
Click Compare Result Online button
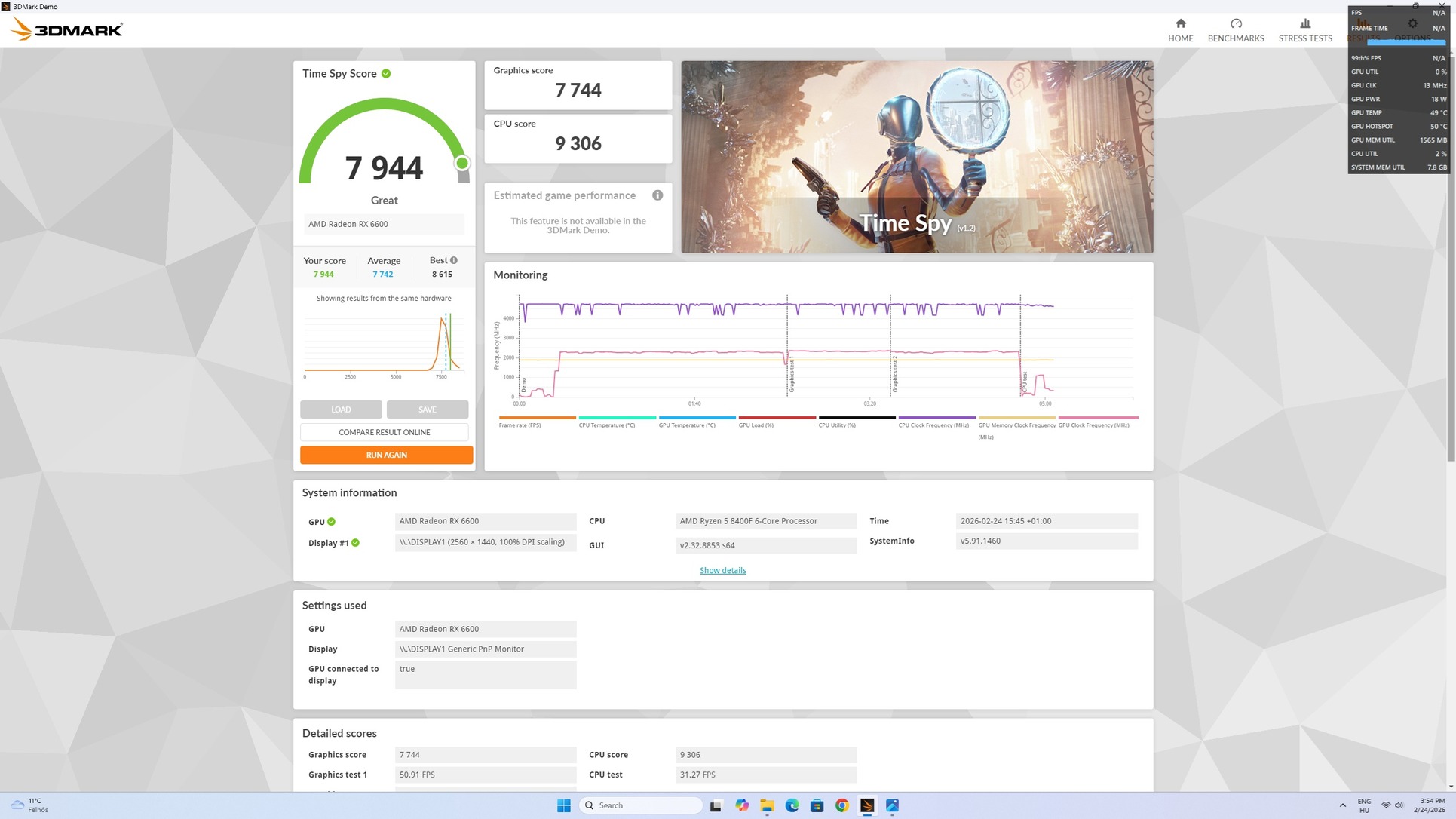coord(384,432)
